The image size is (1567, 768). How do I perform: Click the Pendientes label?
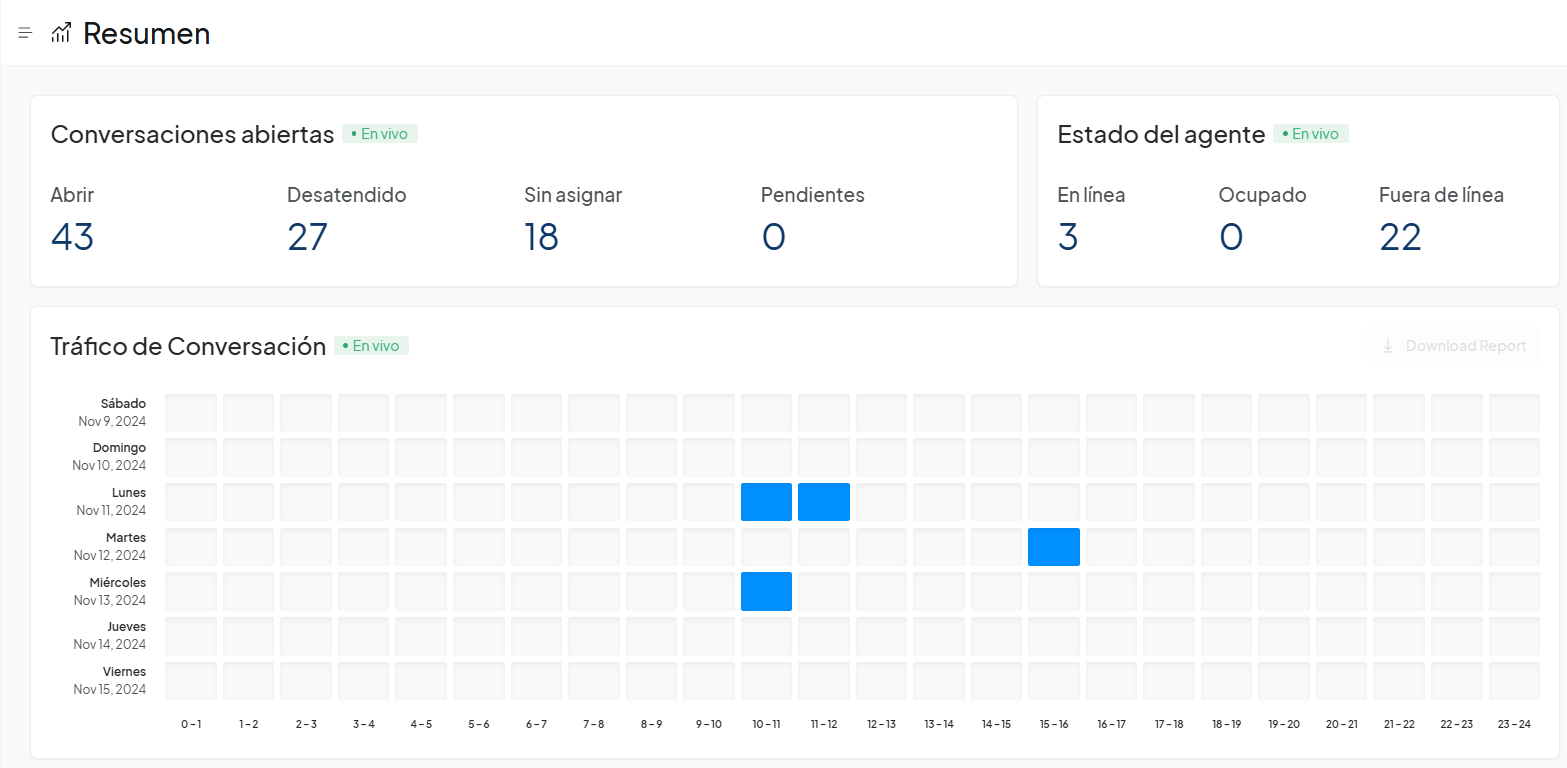point(813,195)
